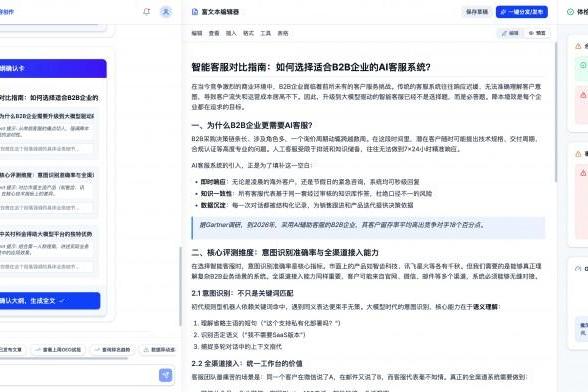The height and width of the screenshot is (392, 588).
Task: Click into the chat message input field
Action: tap(77, 375)
